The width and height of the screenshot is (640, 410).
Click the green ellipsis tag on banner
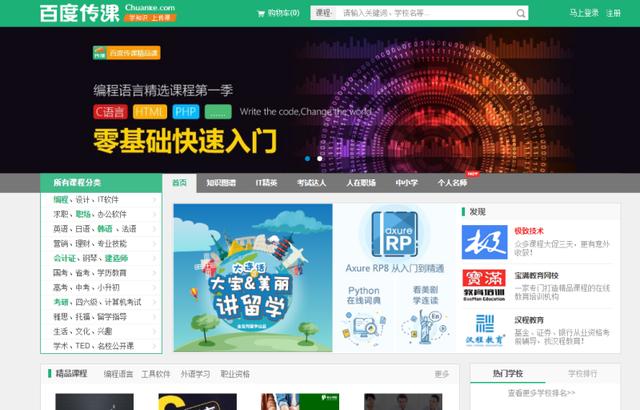point(218,112)
